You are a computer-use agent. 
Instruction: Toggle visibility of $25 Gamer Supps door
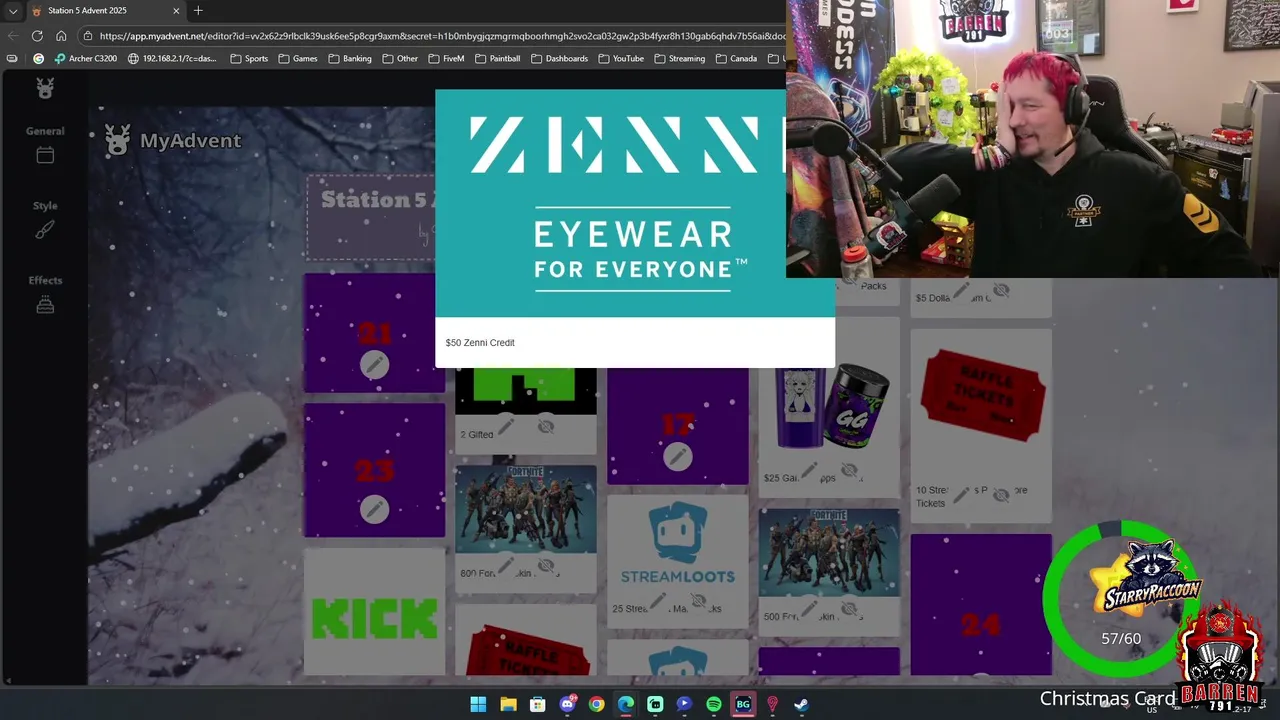[x=849, y=470]
